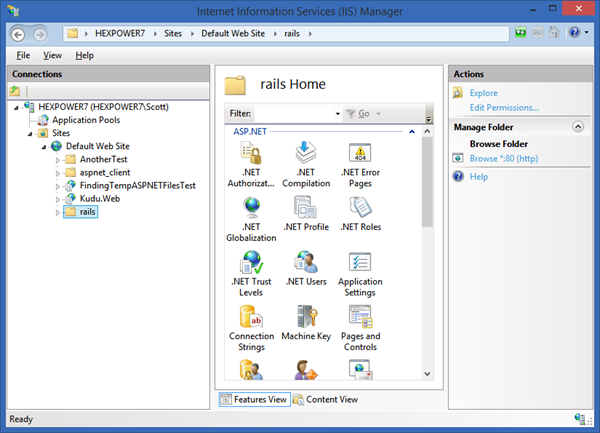
Task: Open .NET Error Pages feature
Action: click(x=360, y=164)
